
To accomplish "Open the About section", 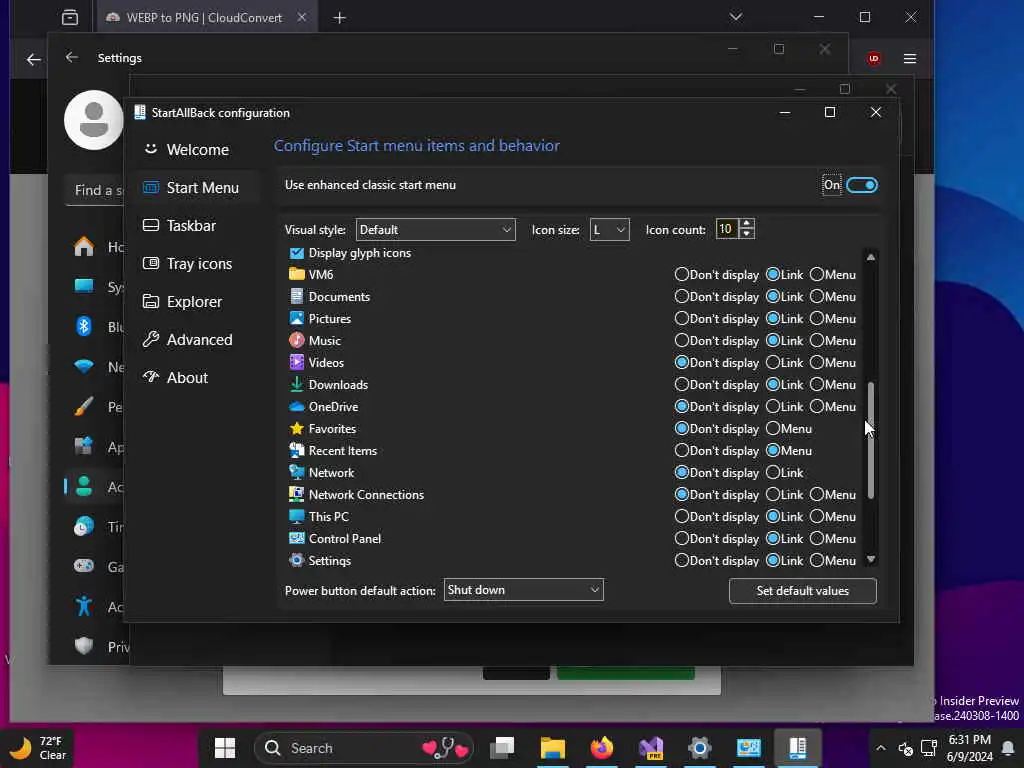I will (x=175, y=377).
